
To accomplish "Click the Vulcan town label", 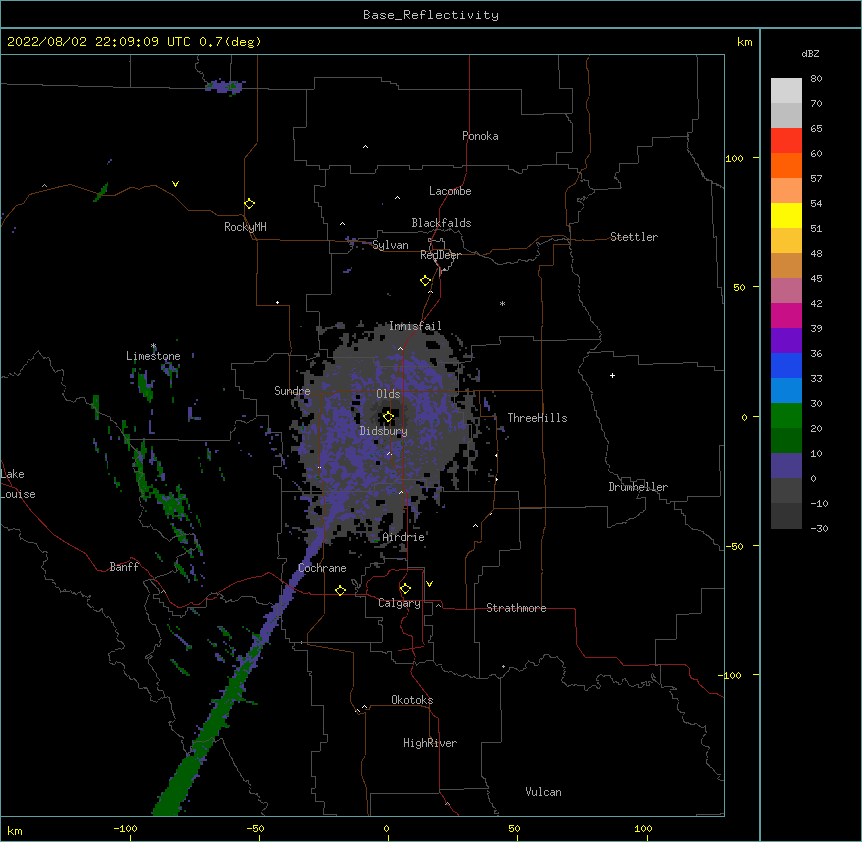I will pos(543,791).
